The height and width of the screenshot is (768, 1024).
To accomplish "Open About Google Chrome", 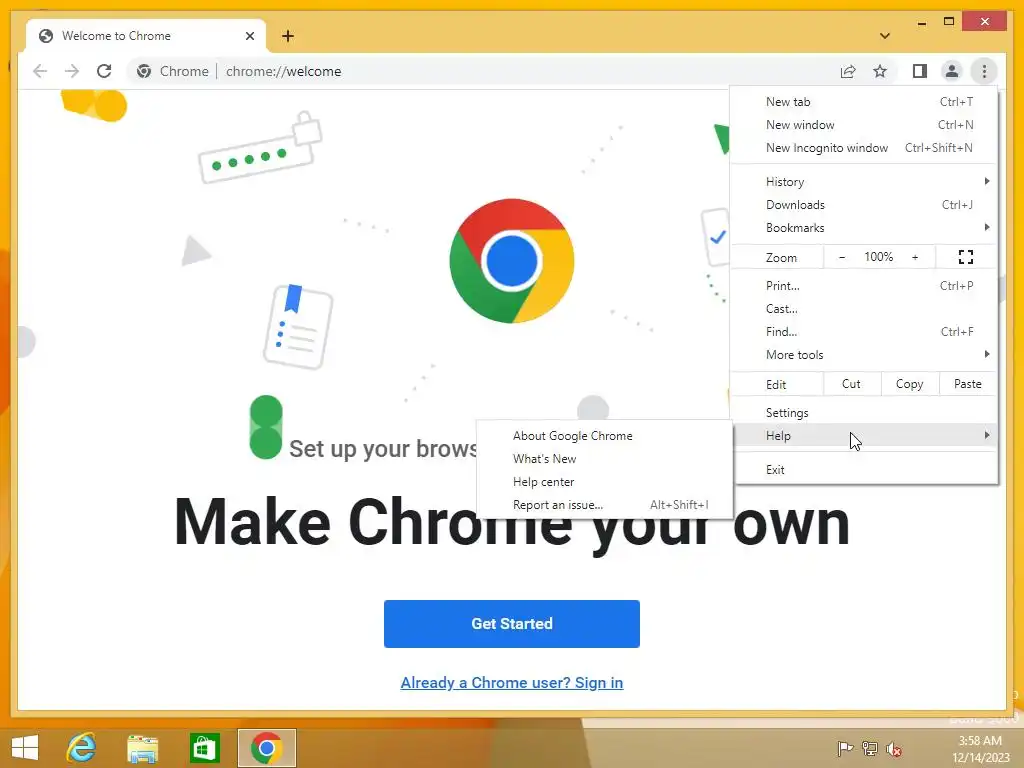I will [604, 436].
